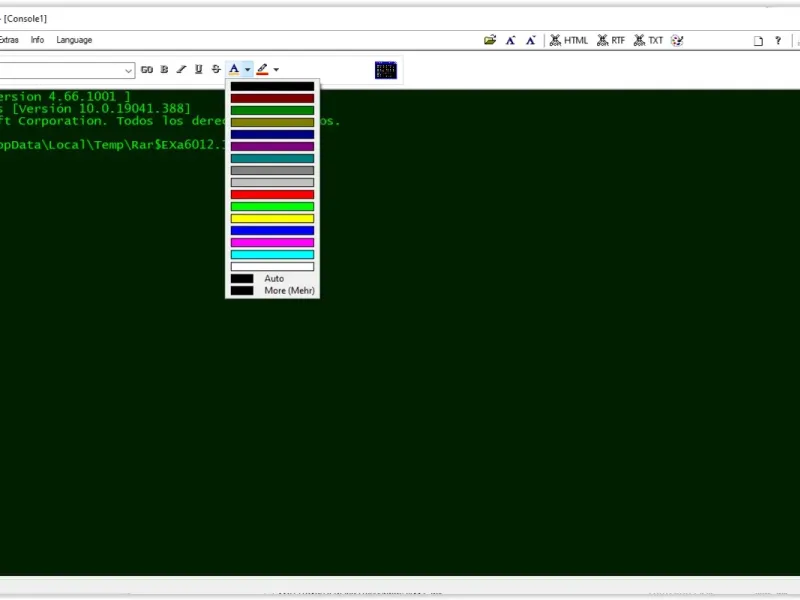The width and height of the screenshot is (800, 600).
Task: Click the highlight color marker icon
Action: (262, 69)
